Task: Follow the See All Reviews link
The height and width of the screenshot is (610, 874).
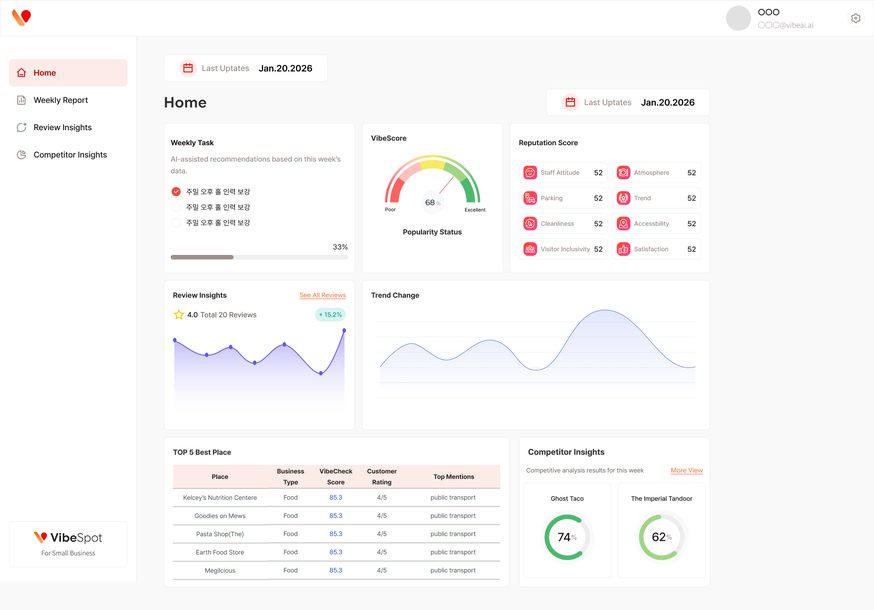Action: [x=323, y=295]
